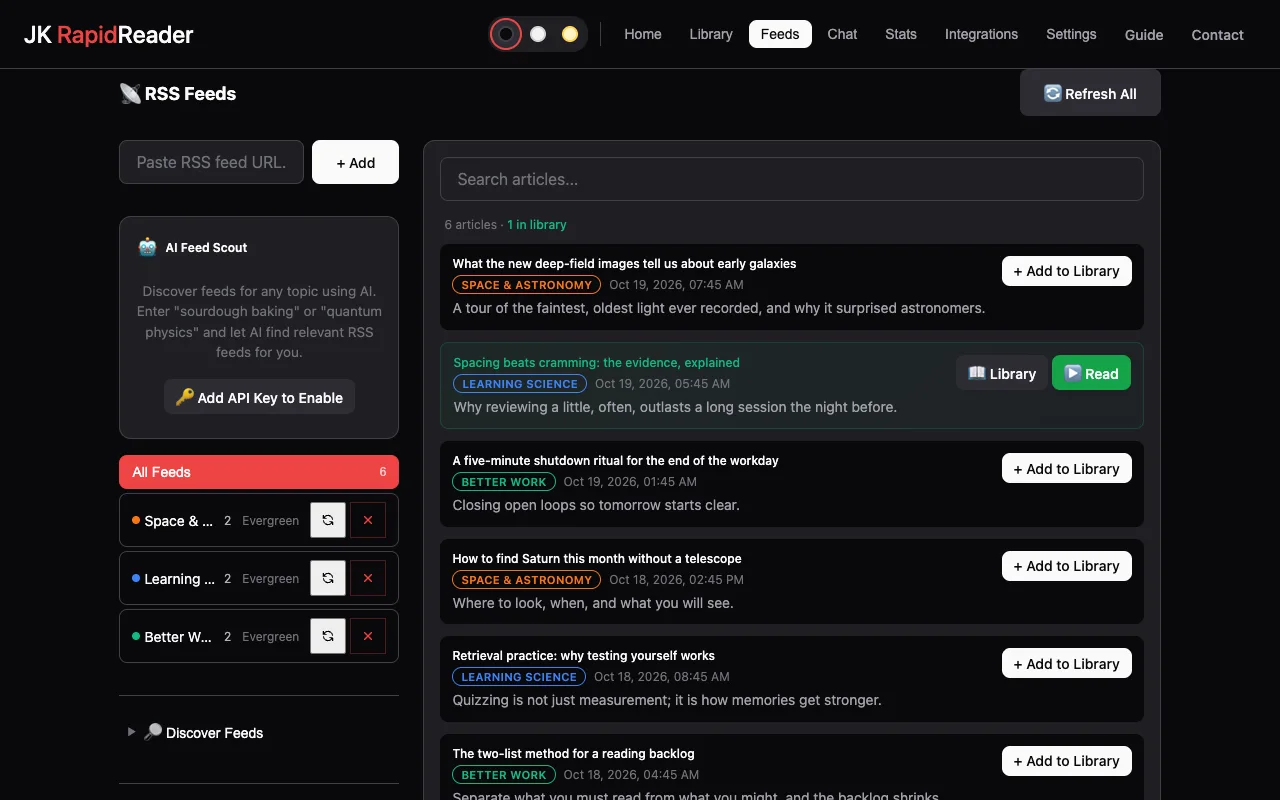The height and width of the screenshot is (800, 1280).
Task: Refresh the Better Work feed
Action: tap(328, 636)
